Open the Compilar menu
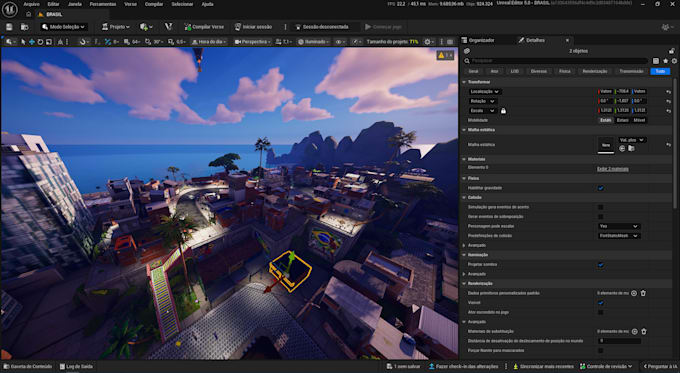This screenshot has width=680, height=373. pos(154,4)
